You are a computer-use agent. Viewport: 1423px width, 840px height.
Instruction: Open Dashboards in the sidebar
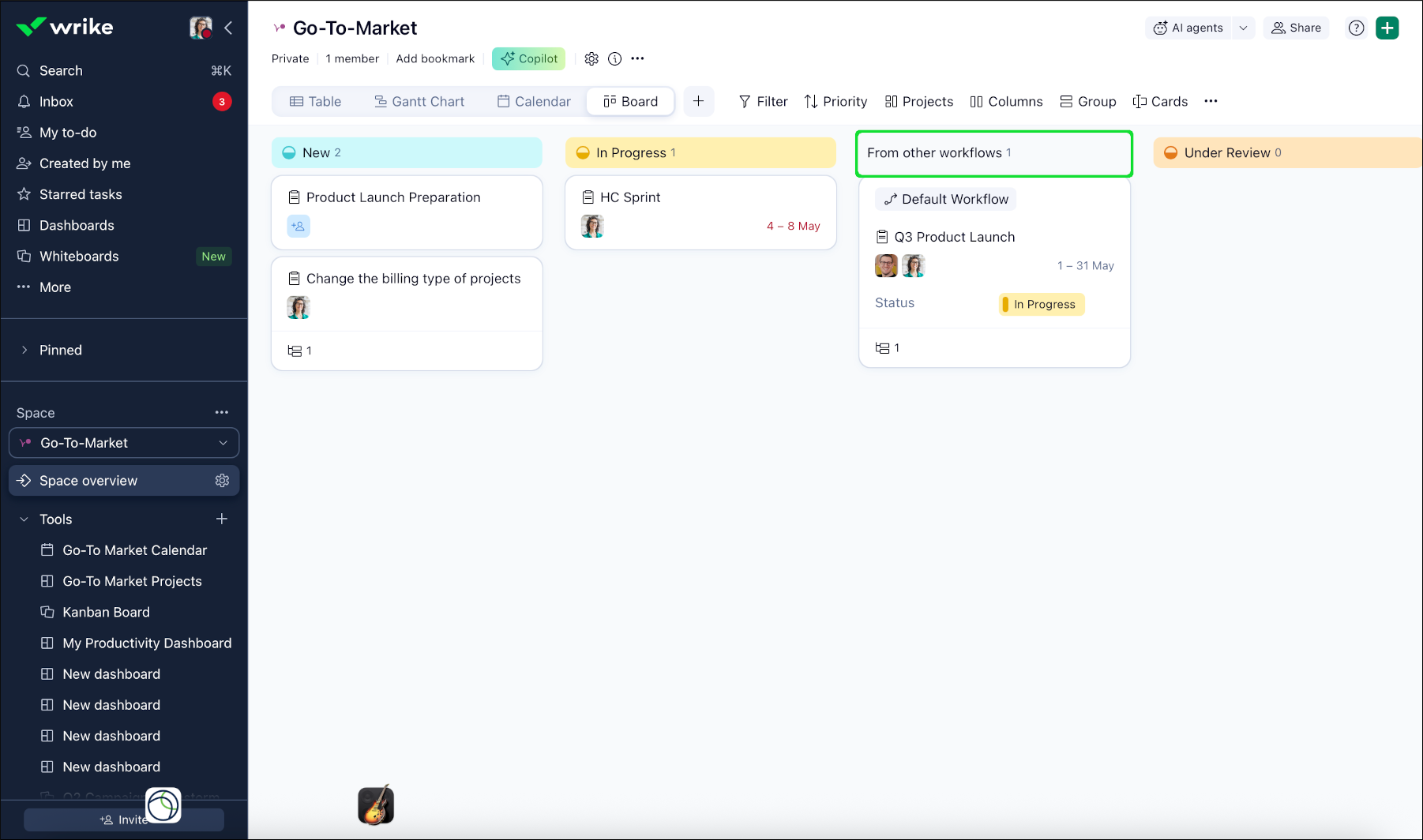point(124,225)
